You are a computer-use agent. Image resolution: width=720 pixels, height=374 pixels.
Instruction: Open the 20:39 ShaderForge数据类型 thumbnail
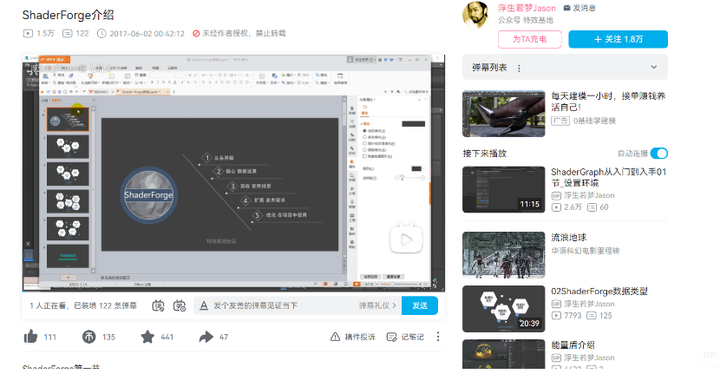[504, 309]
